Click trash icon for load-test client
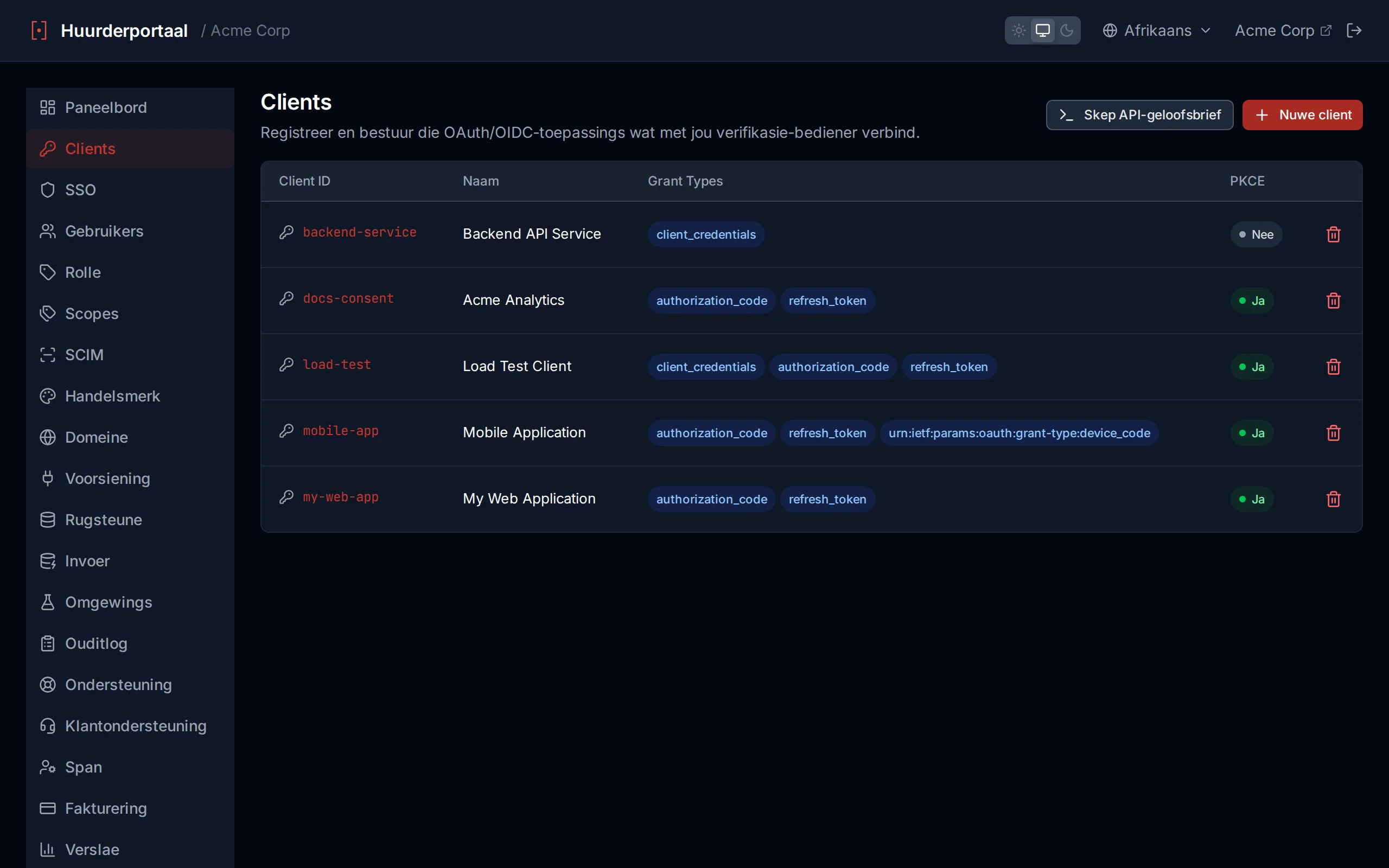This screenshot has height=868, width=1389. pyautogui.click(x=1333, y=366)
